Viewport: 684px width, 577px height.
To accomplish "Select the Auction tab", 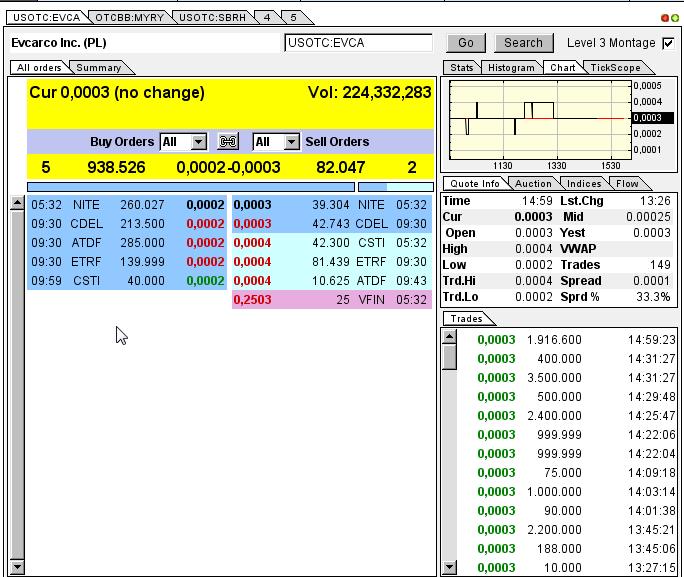I will (x=533, y=184).
